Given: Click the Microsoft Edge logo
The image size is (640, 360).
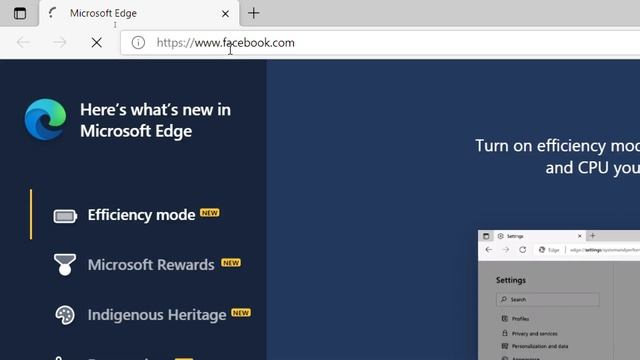Looking at the screenshot, I should [45, 119].
